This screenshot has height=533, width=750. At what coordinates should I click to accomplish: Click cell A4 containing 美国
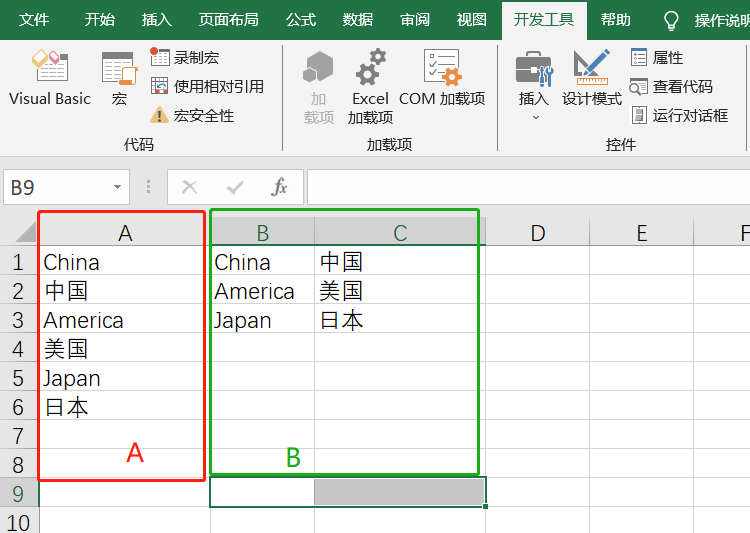[124, 348]
